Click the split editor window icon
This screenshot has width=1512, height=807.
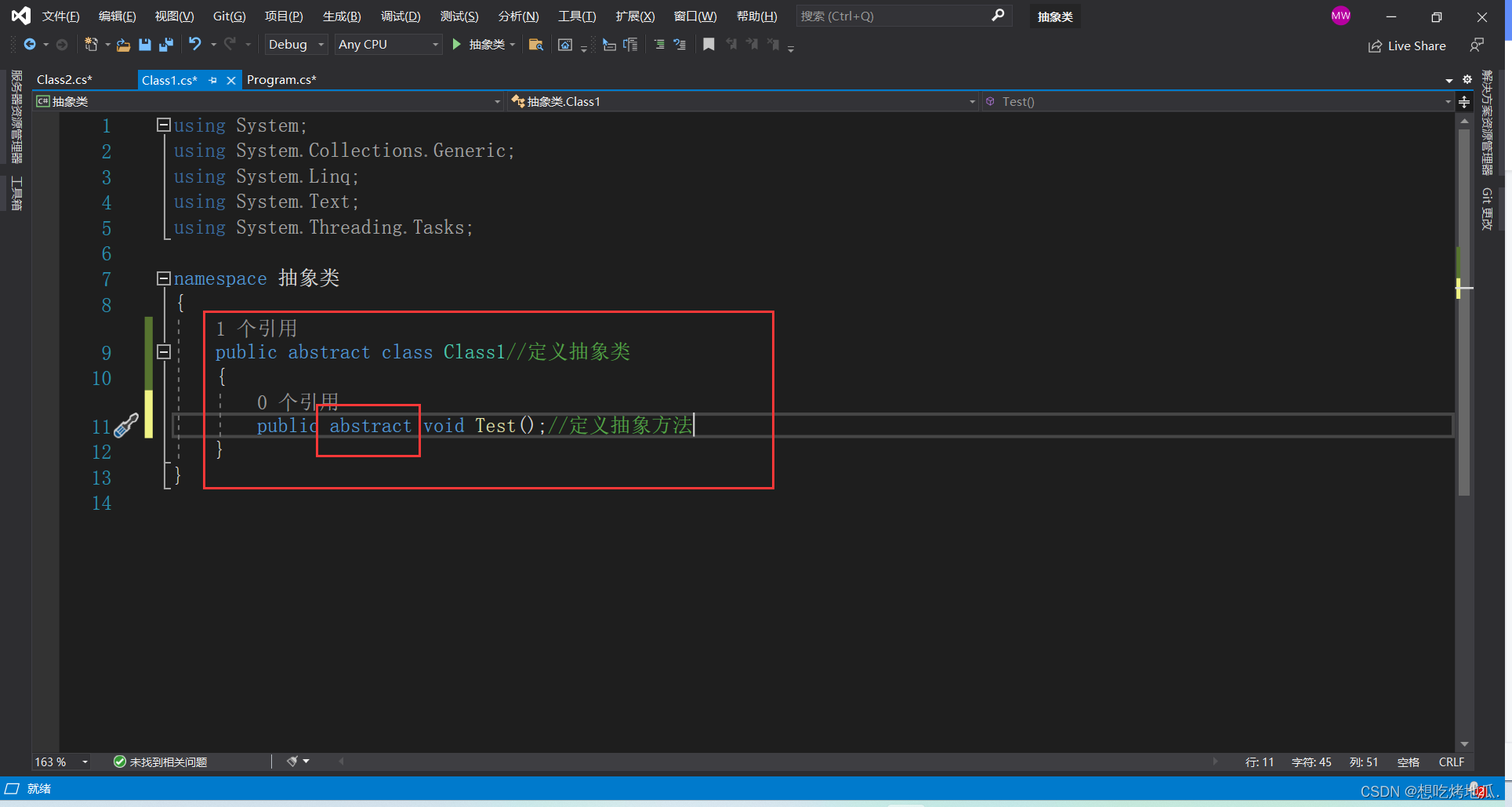pyautogui.click(x=1464, y=102)
